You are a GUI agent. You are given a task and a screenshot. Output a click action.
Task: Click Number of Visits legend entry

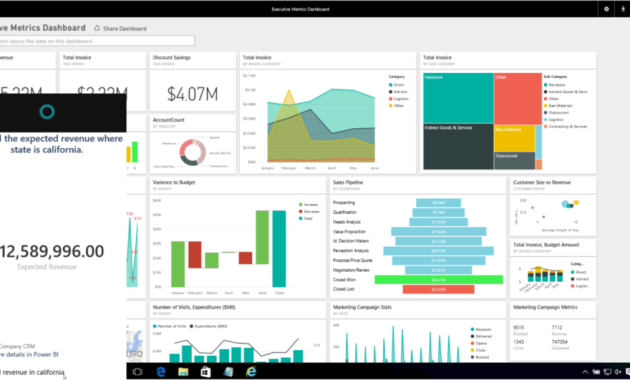pos(170,326)
